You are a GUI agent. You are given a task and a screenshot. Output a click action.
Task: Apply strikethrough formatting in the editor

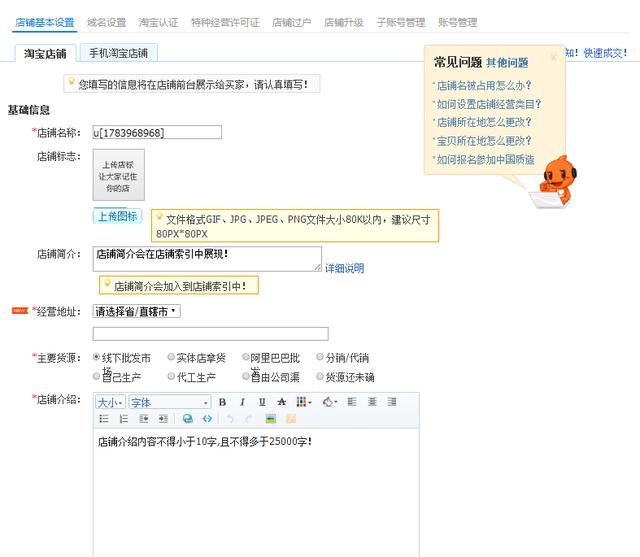pyautogui.click(x=282, y=402)
